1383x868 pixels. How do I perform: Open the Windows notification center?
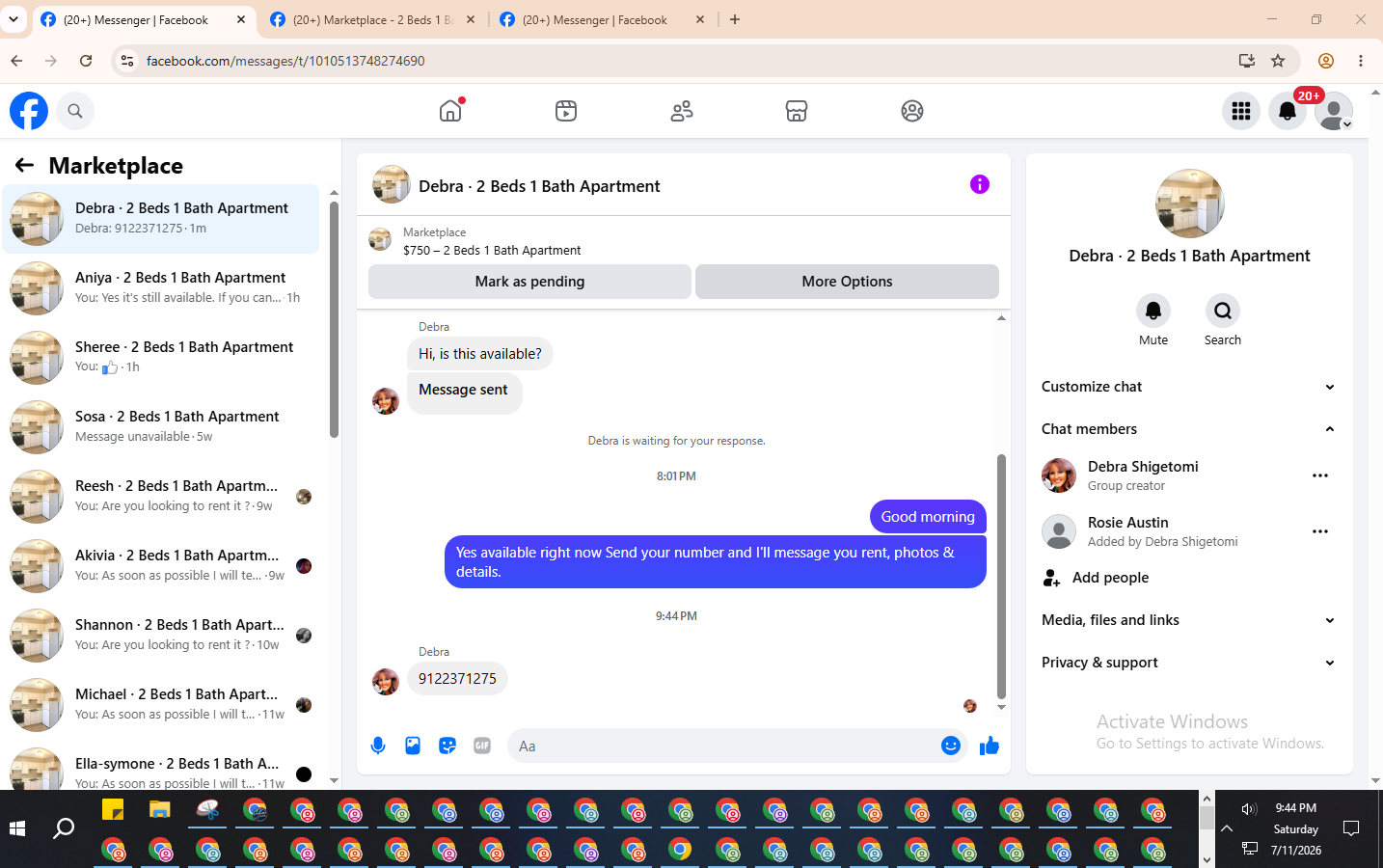pyautogui.click(x=1351, y=828)
